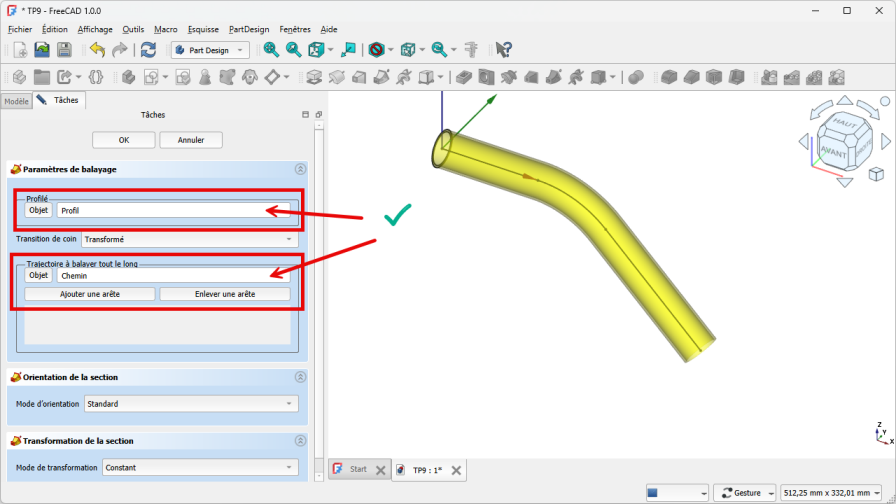Open the Part Design workbench dropdown
This screenshot has height=504, width=896.
coord(210,49)
